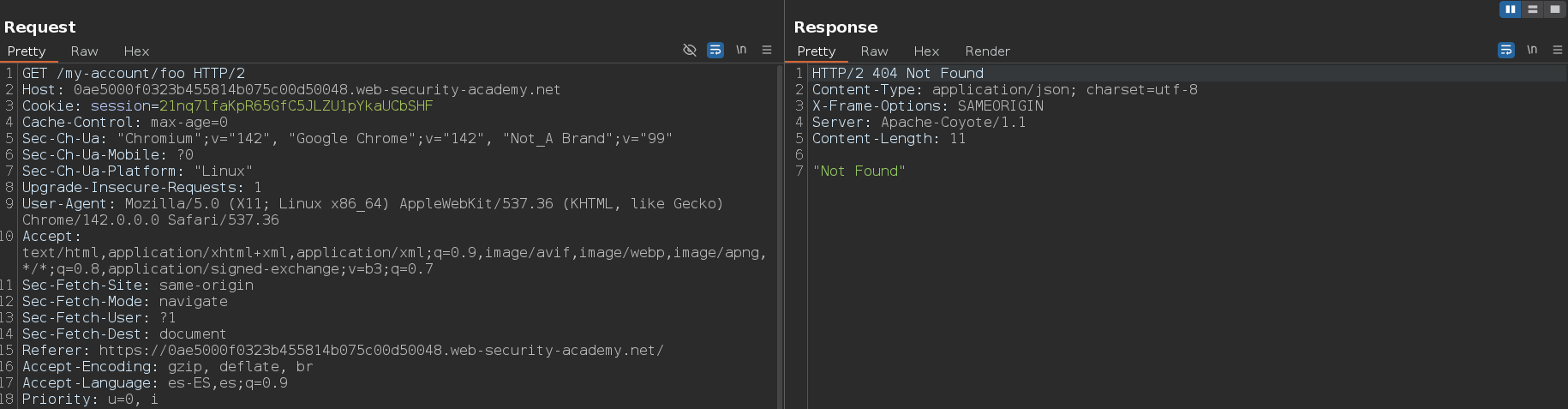Select the Response Raw tab
The image size is (1568, 409).
point(874,51)
